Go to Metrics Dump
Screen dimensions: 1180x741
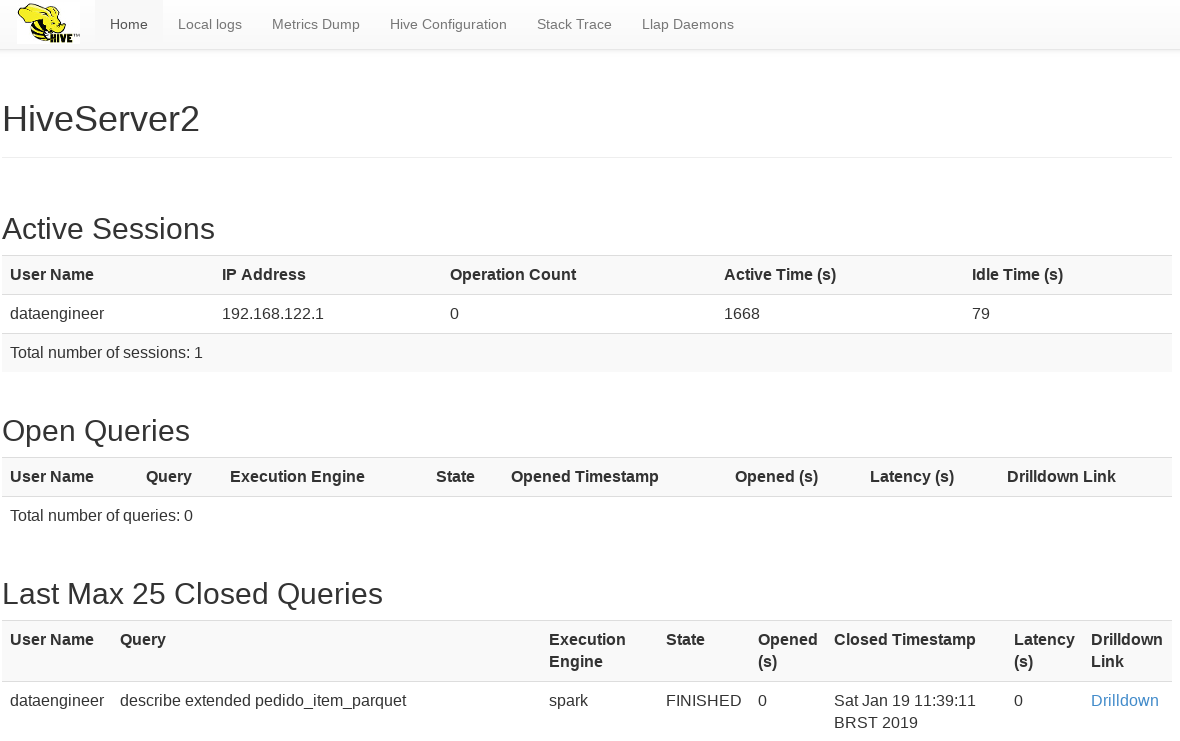[x=315, y=24]
